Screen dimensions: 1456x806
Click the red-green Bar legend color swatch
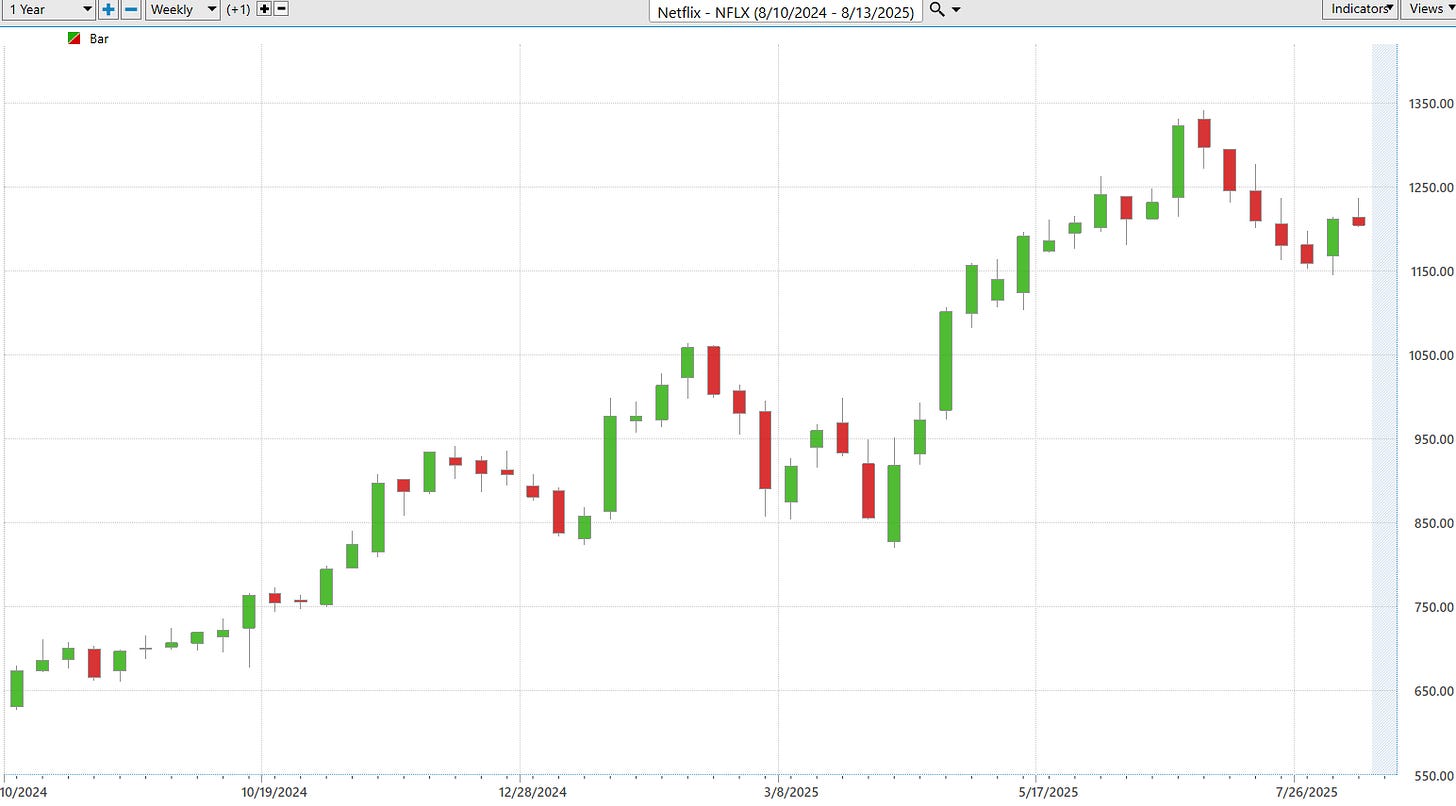(x=74, y=39)
